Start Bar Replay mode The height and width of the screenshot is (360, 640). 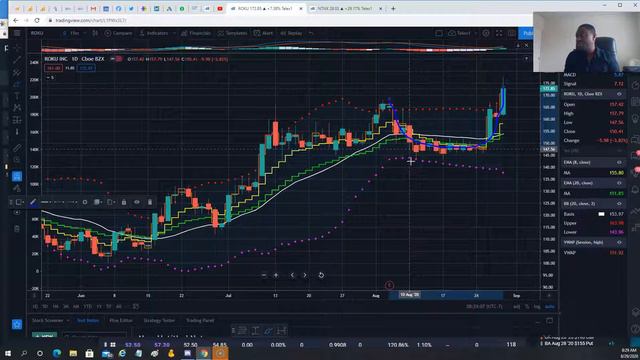[x=291, y=33]
